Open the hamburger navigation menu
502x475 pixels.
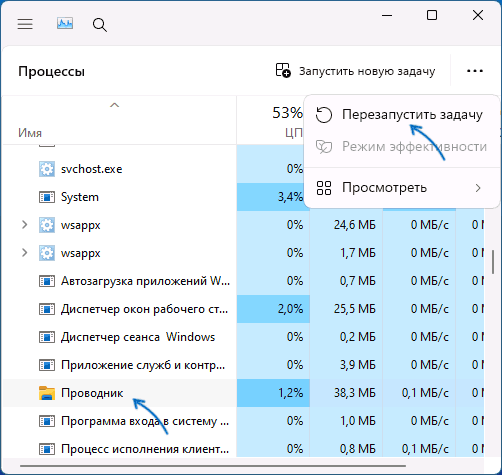[x=25, y=24]
